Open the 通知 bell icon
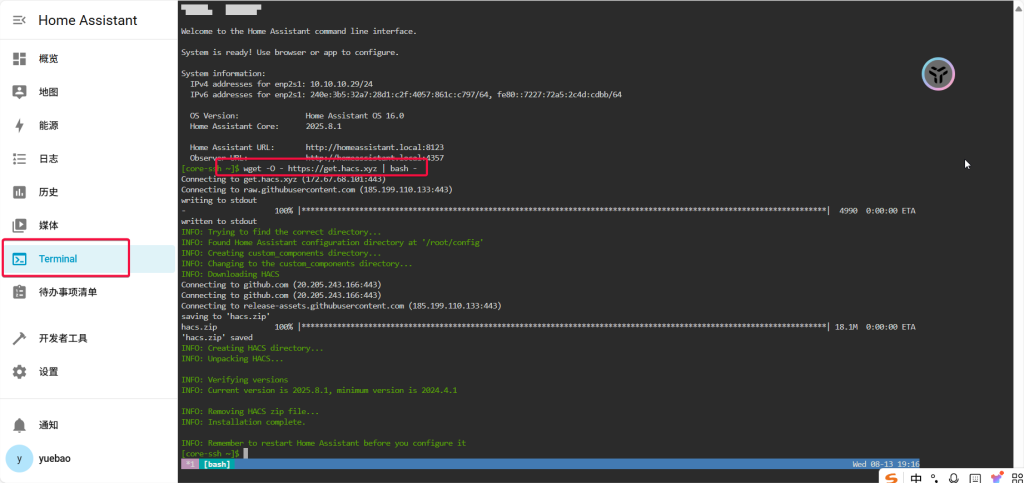This screenshot has width=1024, height=483. pos(20,425)
